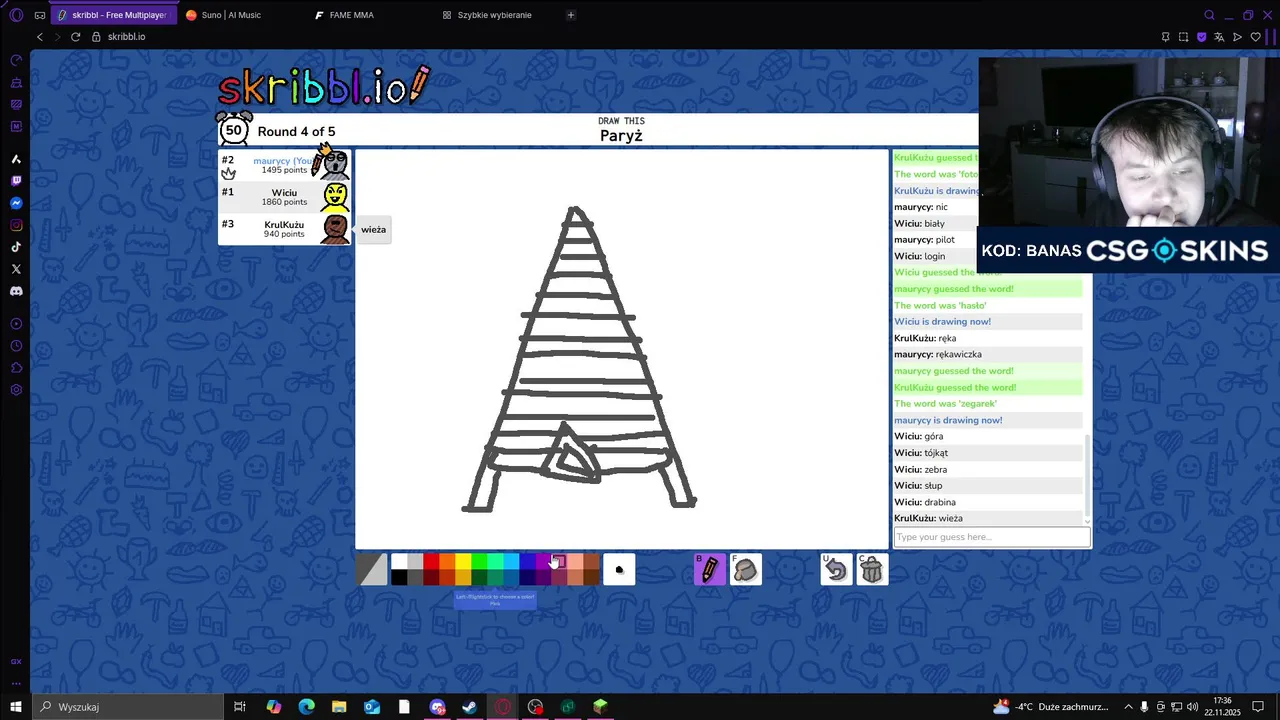Open Instagram in the sidebar
This screenshot has width=1280, height=720.
[16, 225]
